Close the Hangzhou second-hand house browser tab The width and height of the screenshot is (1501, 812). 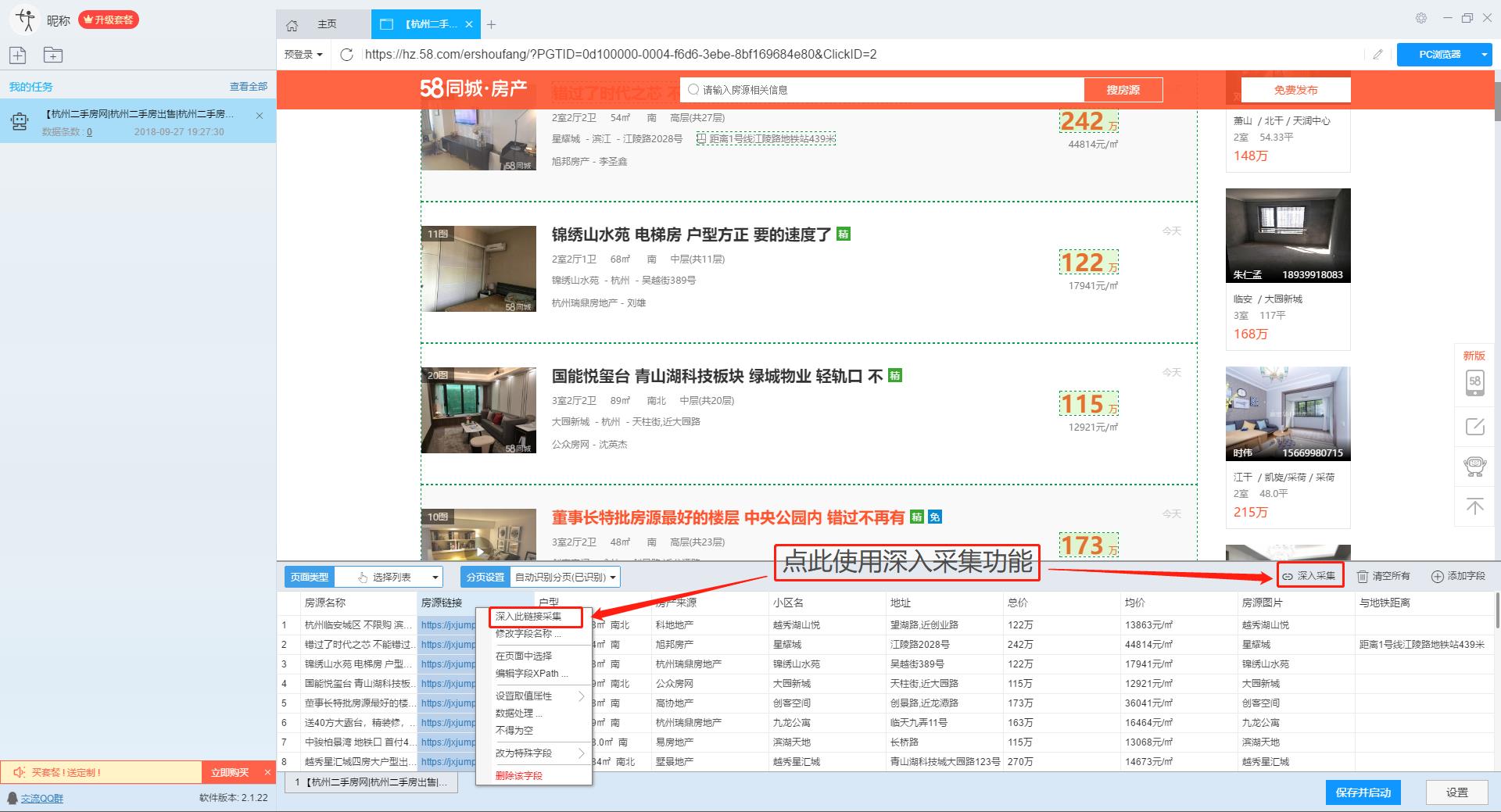[469, 24]
